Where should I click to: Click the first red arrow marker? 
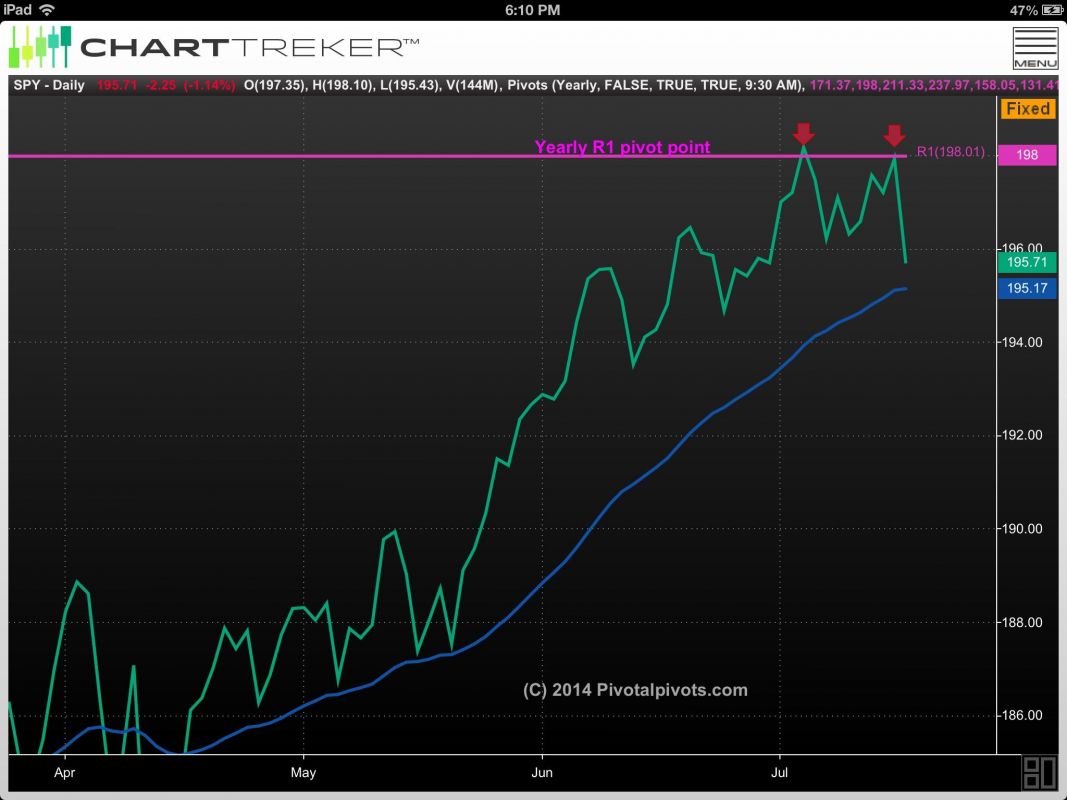pos(803,134)
